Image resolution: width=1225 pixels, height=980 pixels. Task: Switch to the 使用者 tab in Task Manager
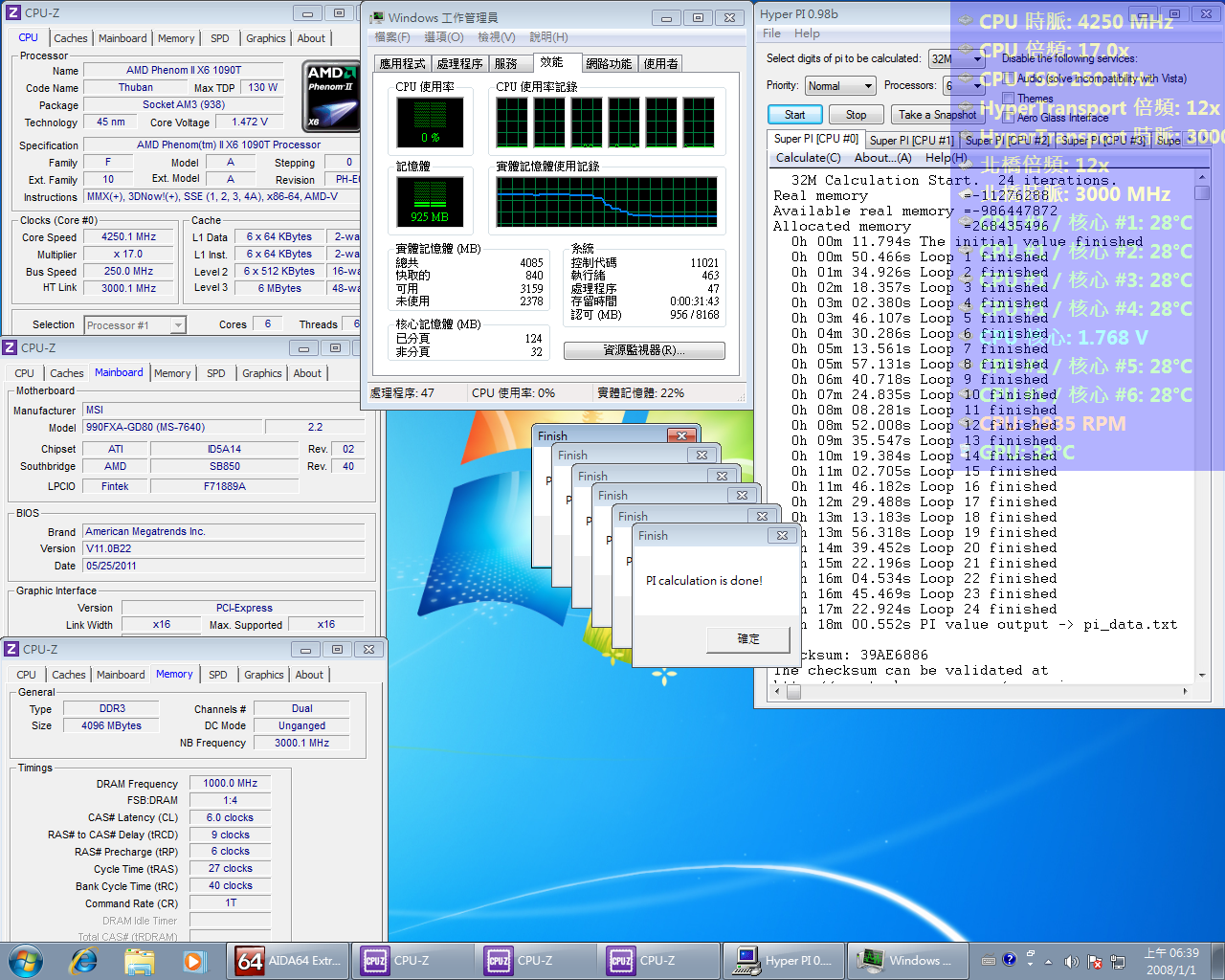click(x=660, y=64)
